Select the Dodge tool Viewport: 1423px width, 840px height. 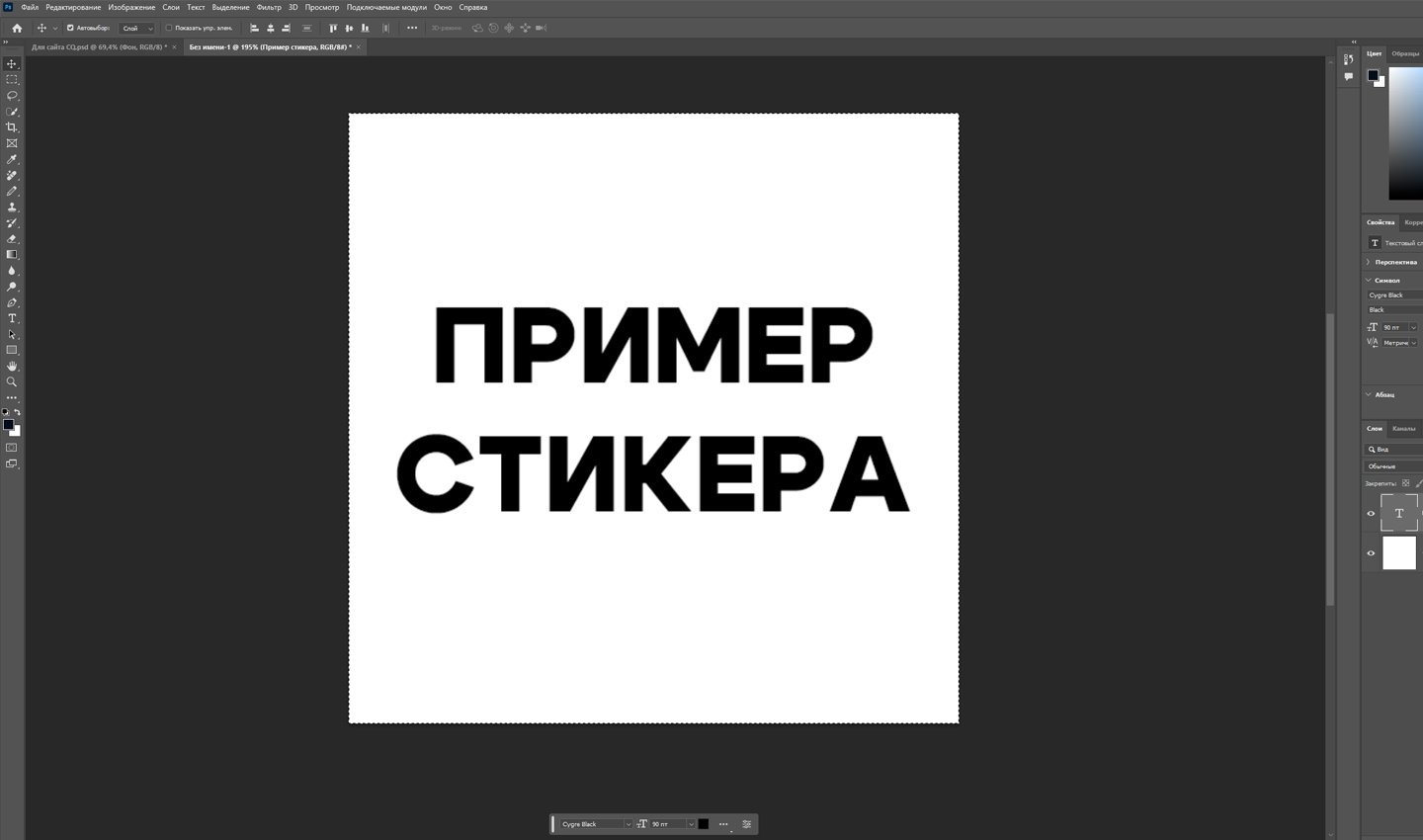[x=12, y=287]
